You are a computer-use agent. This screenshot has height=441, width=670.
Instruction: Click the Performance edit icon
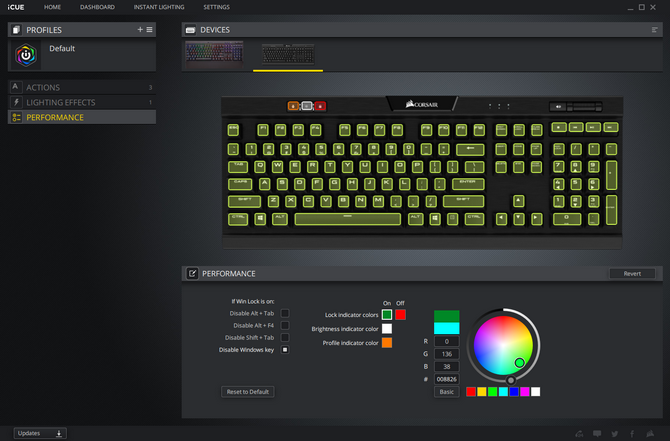[x=192, y=273]
